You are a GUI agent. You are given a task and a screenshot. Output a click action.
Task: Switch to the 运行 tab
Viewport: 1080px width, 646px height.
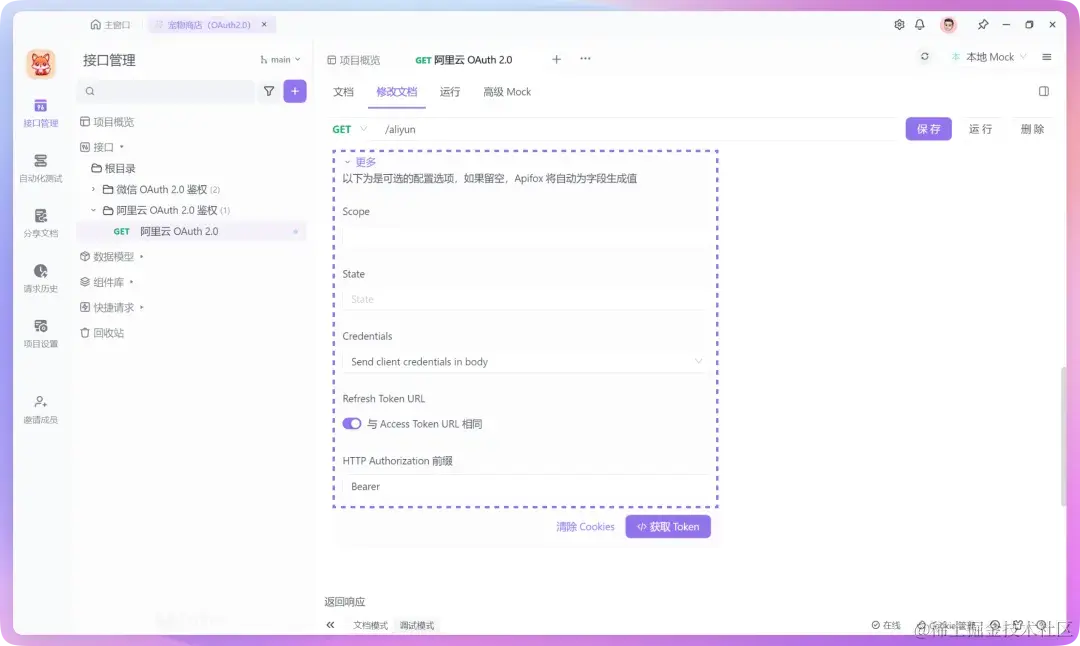[450, 92]
